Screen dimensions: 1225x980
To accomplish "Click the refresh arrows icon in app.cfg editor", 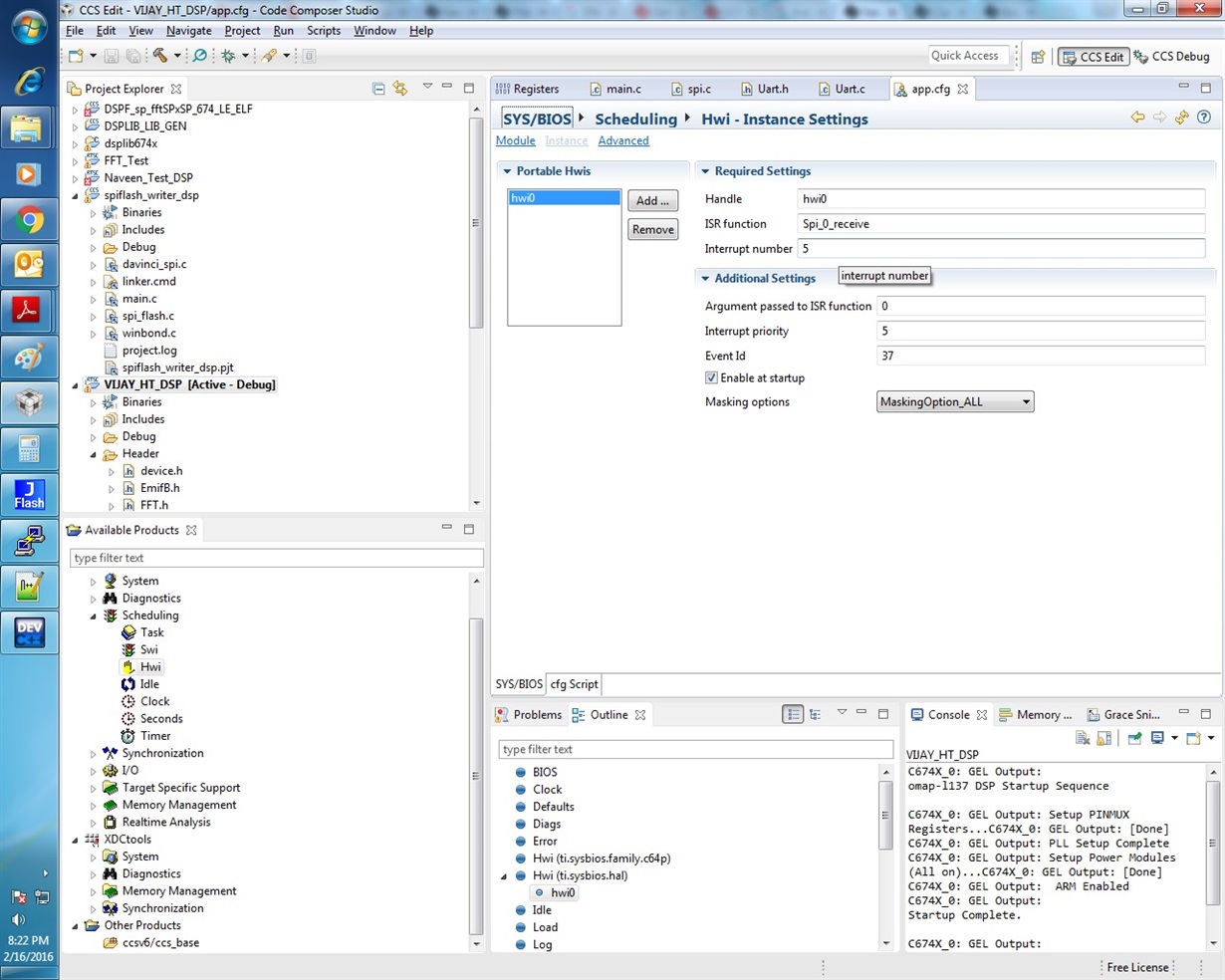I will click(x=1181, y=118).
